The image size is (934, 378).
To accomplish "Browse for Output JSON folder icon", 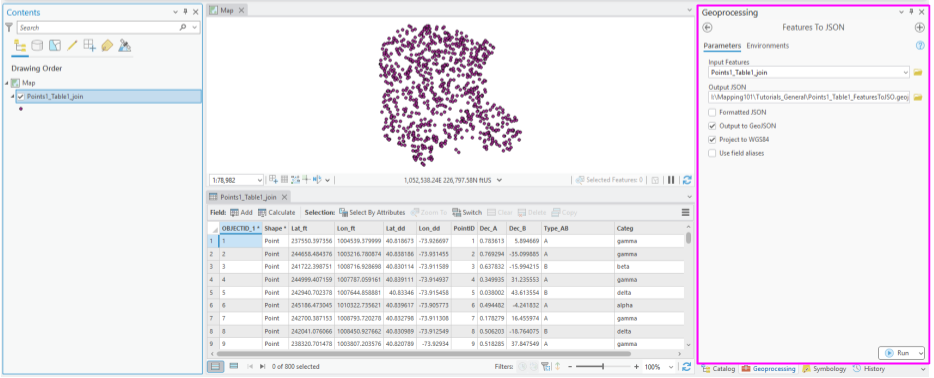I will tap(918, 97).
